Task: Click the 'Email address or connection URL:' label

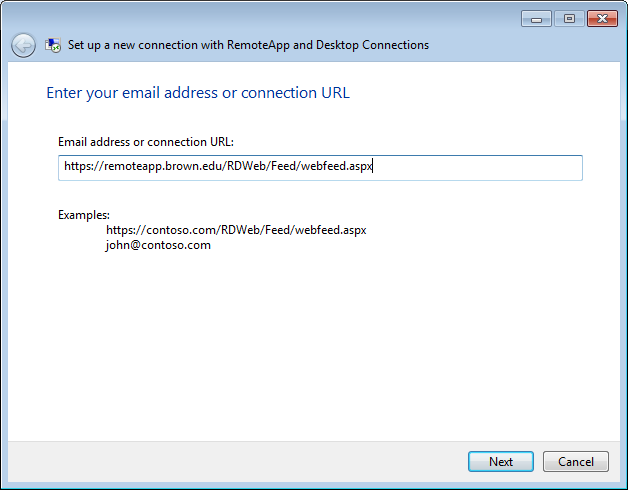Action: click(146, 142)
